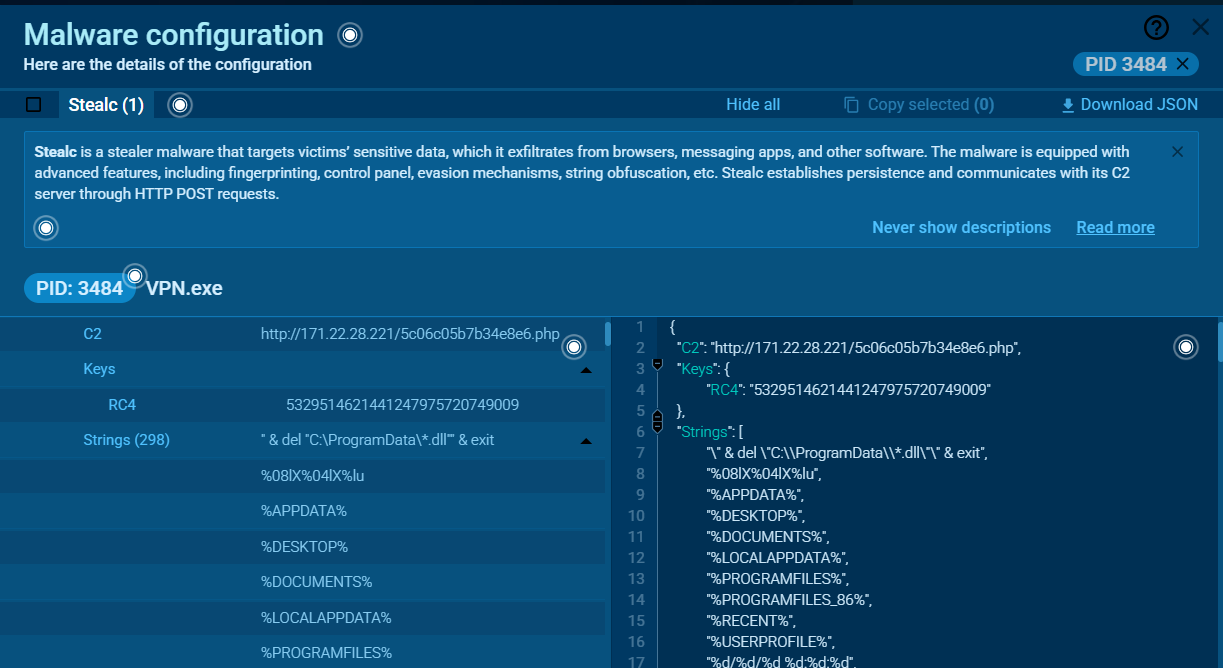
Task: Collapse the Strings (298) list arrow
Action: (586, 441)
